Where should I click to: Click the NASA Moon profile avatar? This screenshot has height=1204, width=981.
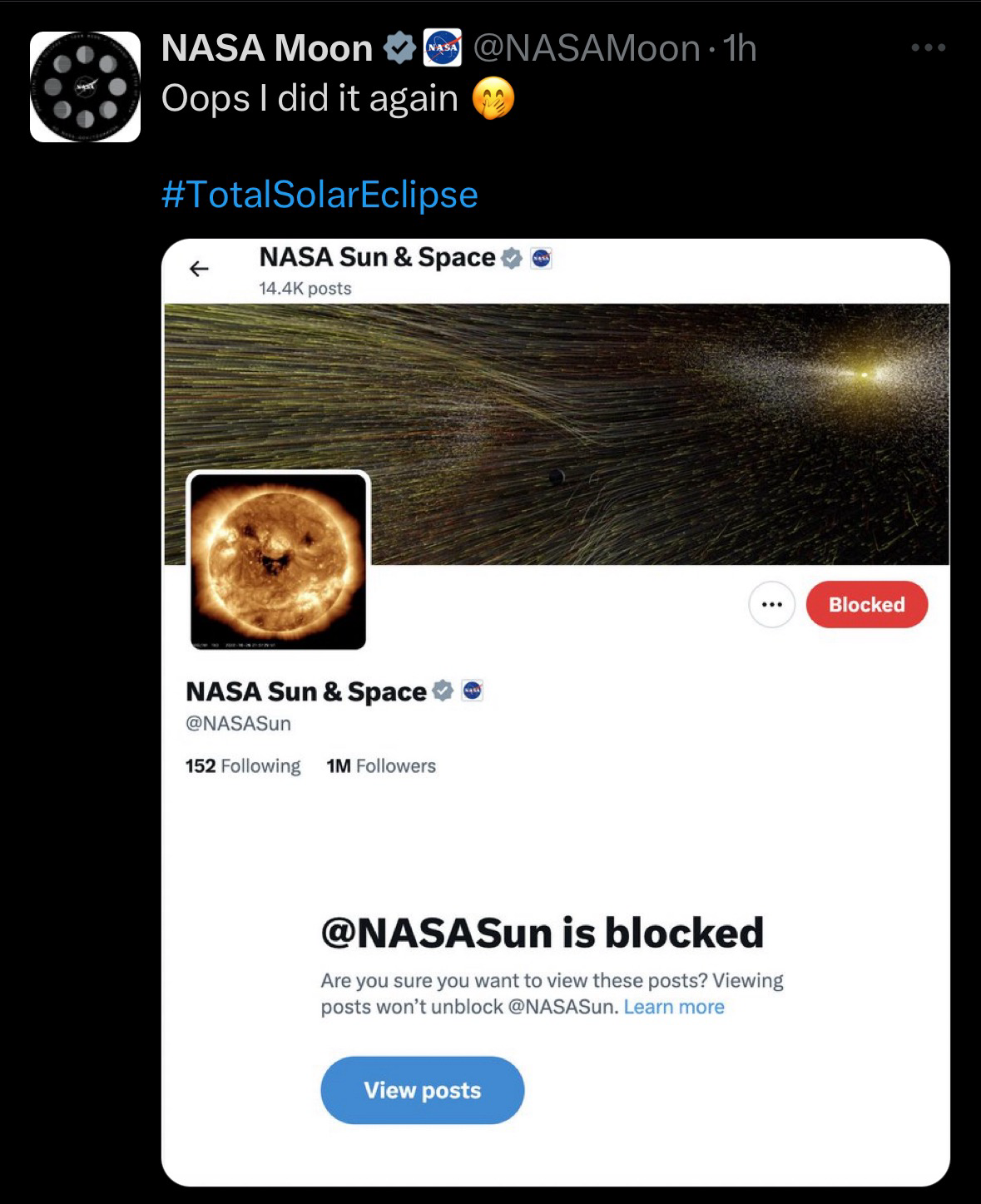[85, 87]
